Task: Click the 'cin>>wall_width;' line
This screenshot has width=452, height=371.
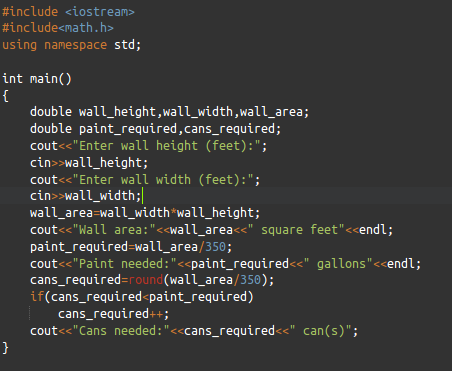Action: tap(86, 196)
